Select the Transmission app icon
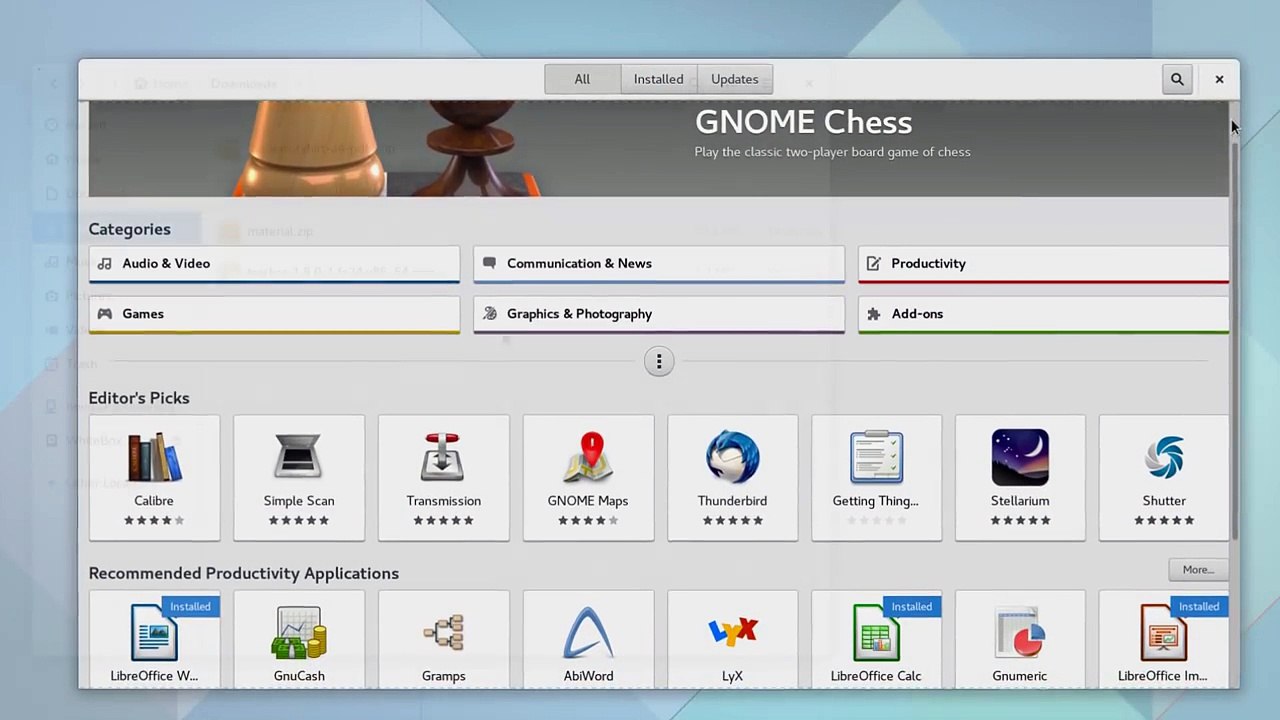Image resolution: width=1280 pixels, height=720 pixels. [x=443, y=458]
